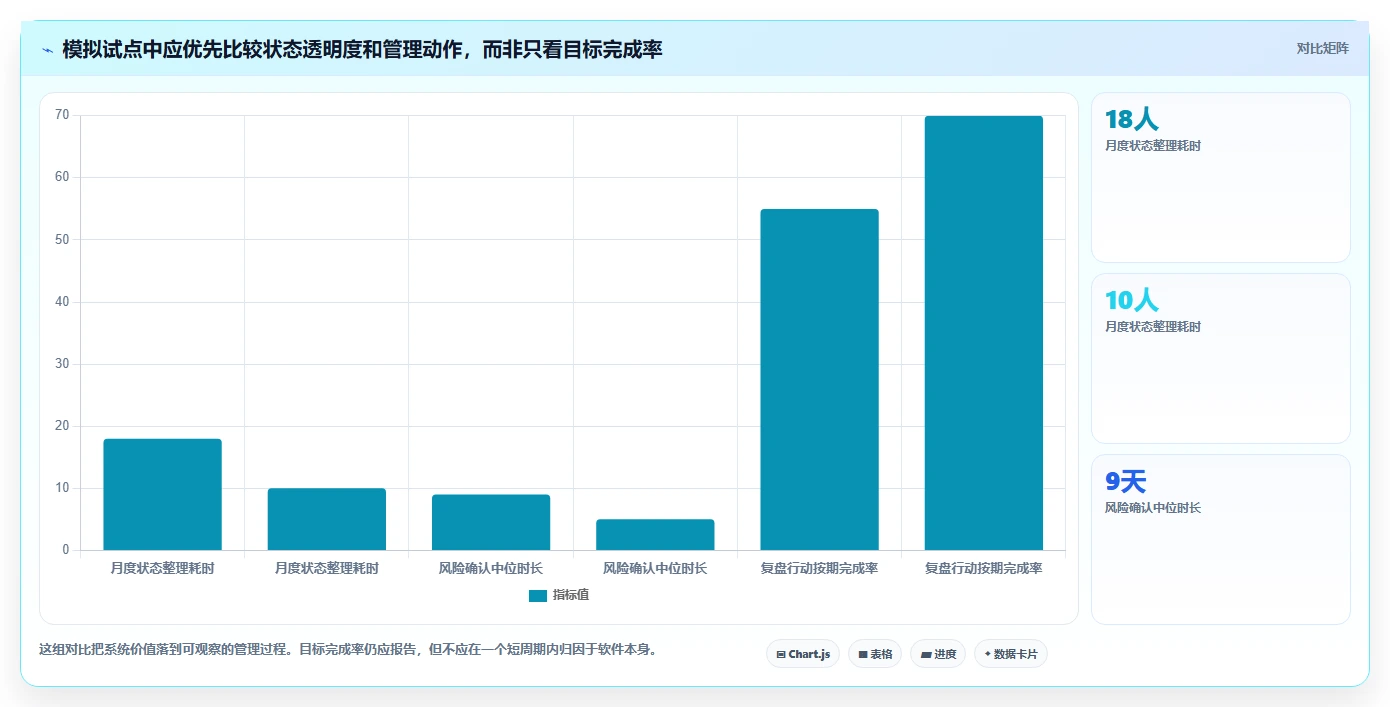Click the x-axis label under the 5 bar
The width and height of the screenshot is (1390, 707).
click(x=655, y=569)
